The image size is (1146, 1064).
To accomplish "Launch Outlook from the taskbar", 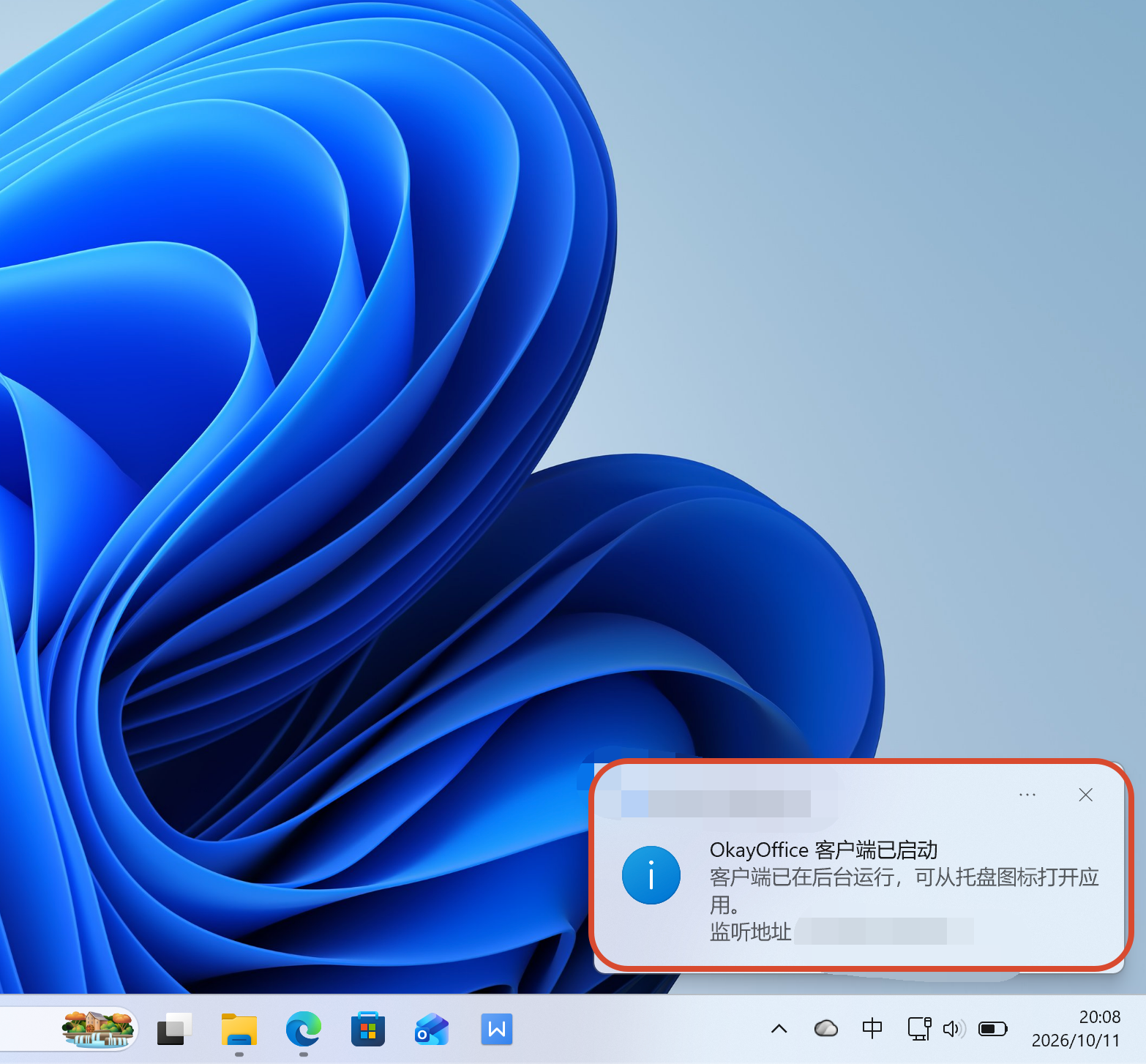I will coord(432,1029).
